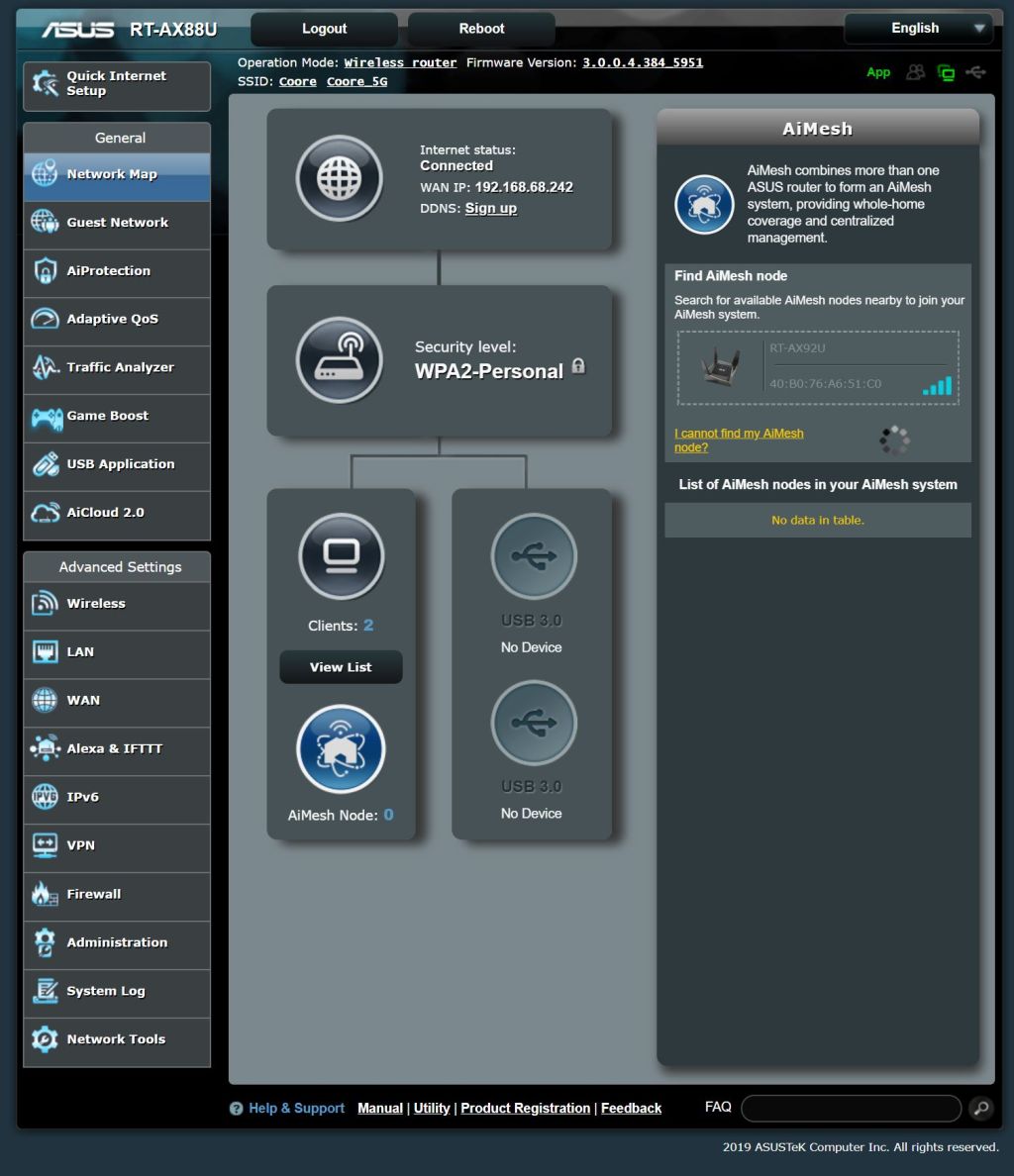Click the AiCloud 2.0 cloud icon in sidebar

(x=45, y=513)
